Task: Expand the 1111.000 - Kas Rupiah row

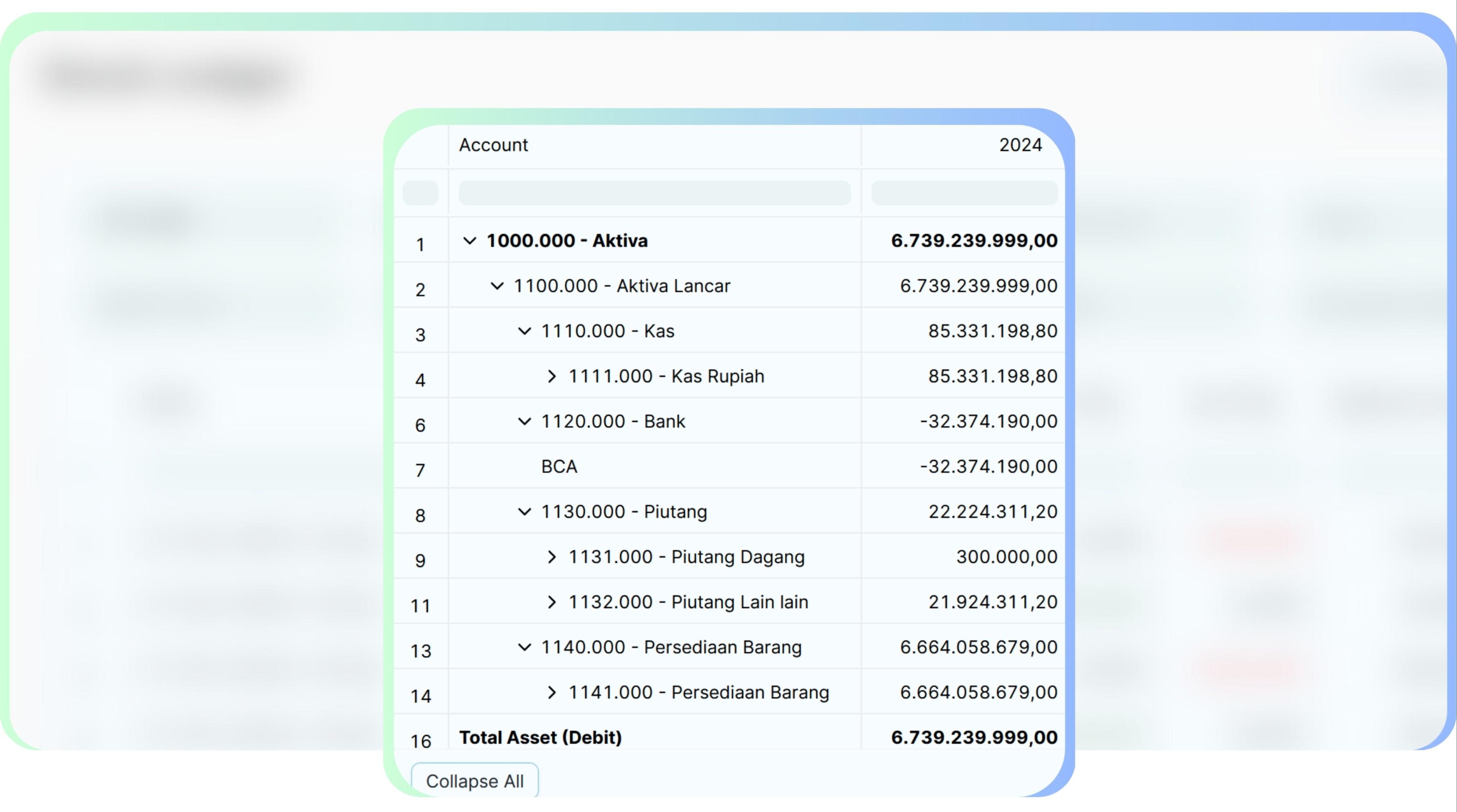Action: (x=551, y=376)
